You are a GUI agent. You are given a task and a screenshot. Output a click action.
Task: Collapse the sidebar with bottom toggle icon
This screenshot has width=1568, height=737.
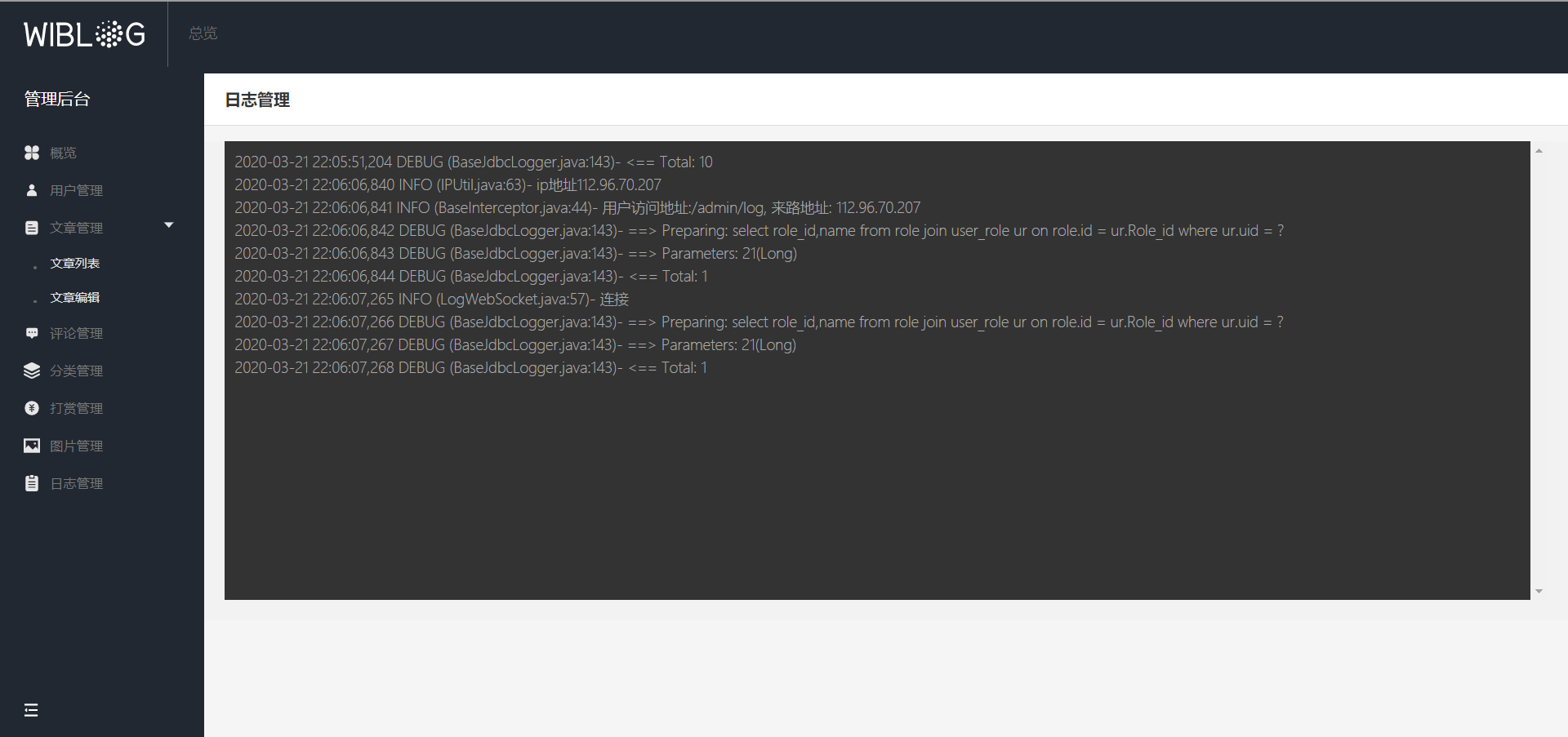(x=31, y=710)
